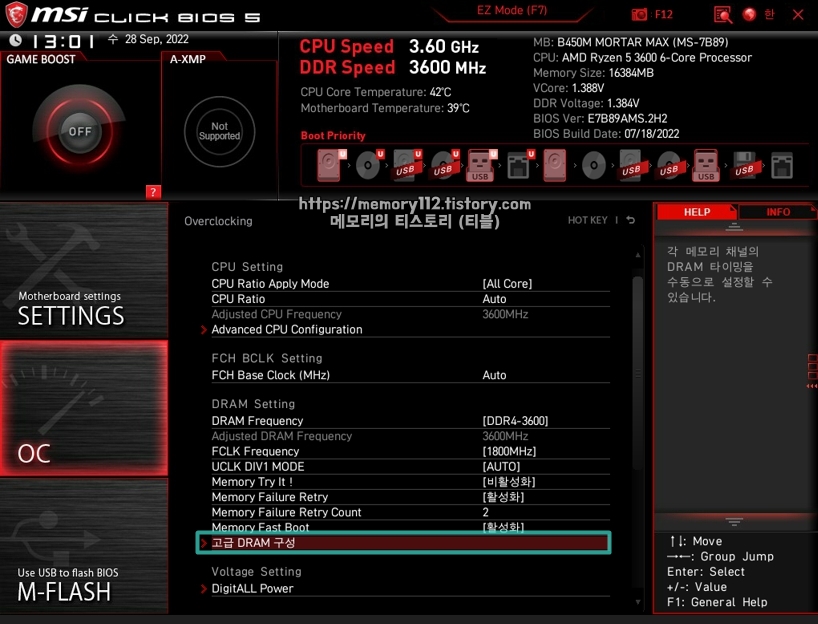Click the GAME BOOST label tab
This screenshot has width=818, height=624.
pos(41,59)
